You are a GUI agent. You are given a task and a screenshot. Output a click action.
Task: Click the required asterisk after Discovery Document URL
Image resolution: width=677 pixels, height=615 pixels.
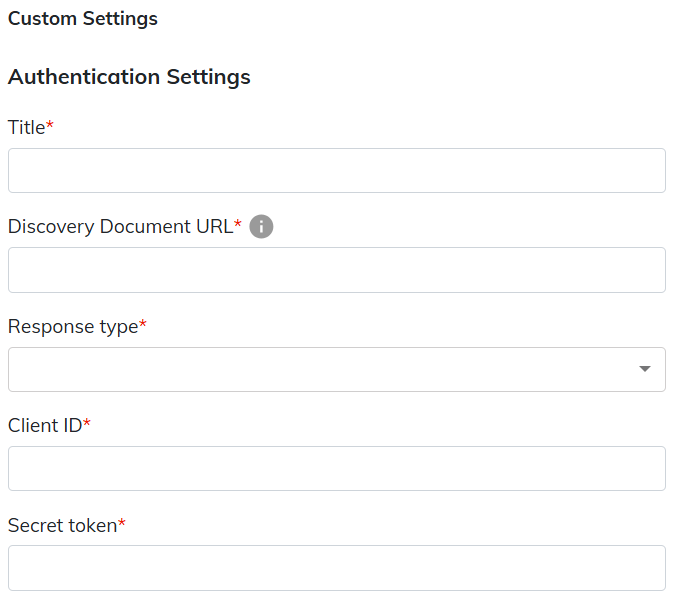coord(238,225)
